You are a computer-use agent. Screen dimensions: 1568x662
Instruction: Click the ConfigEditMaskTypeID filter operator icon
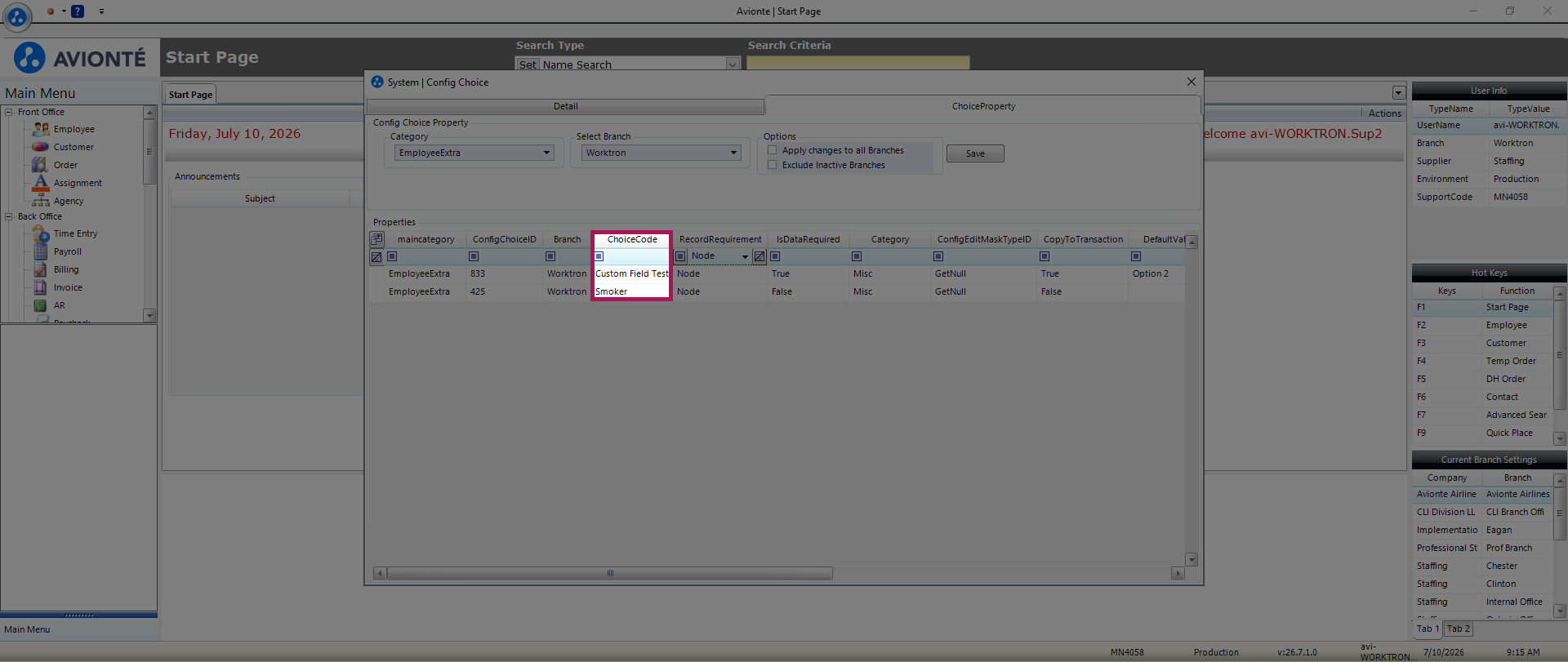pyautogui.click(x=938, y=256)
